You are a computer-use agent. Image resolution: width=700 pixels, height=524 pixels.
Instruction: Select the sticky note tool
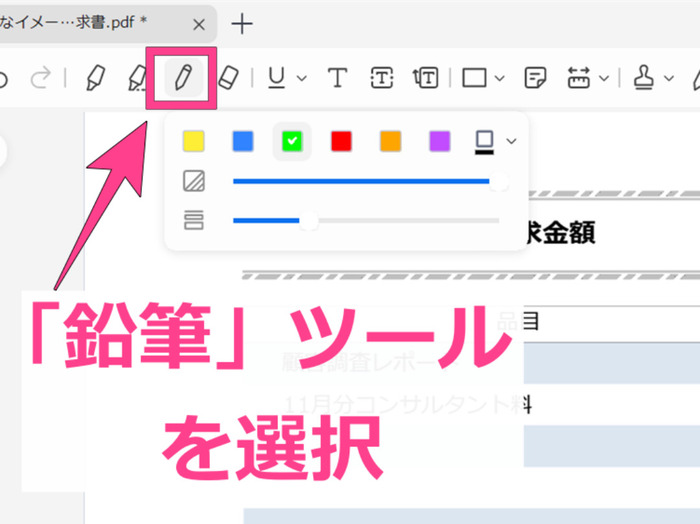click(x=535, y=78)
